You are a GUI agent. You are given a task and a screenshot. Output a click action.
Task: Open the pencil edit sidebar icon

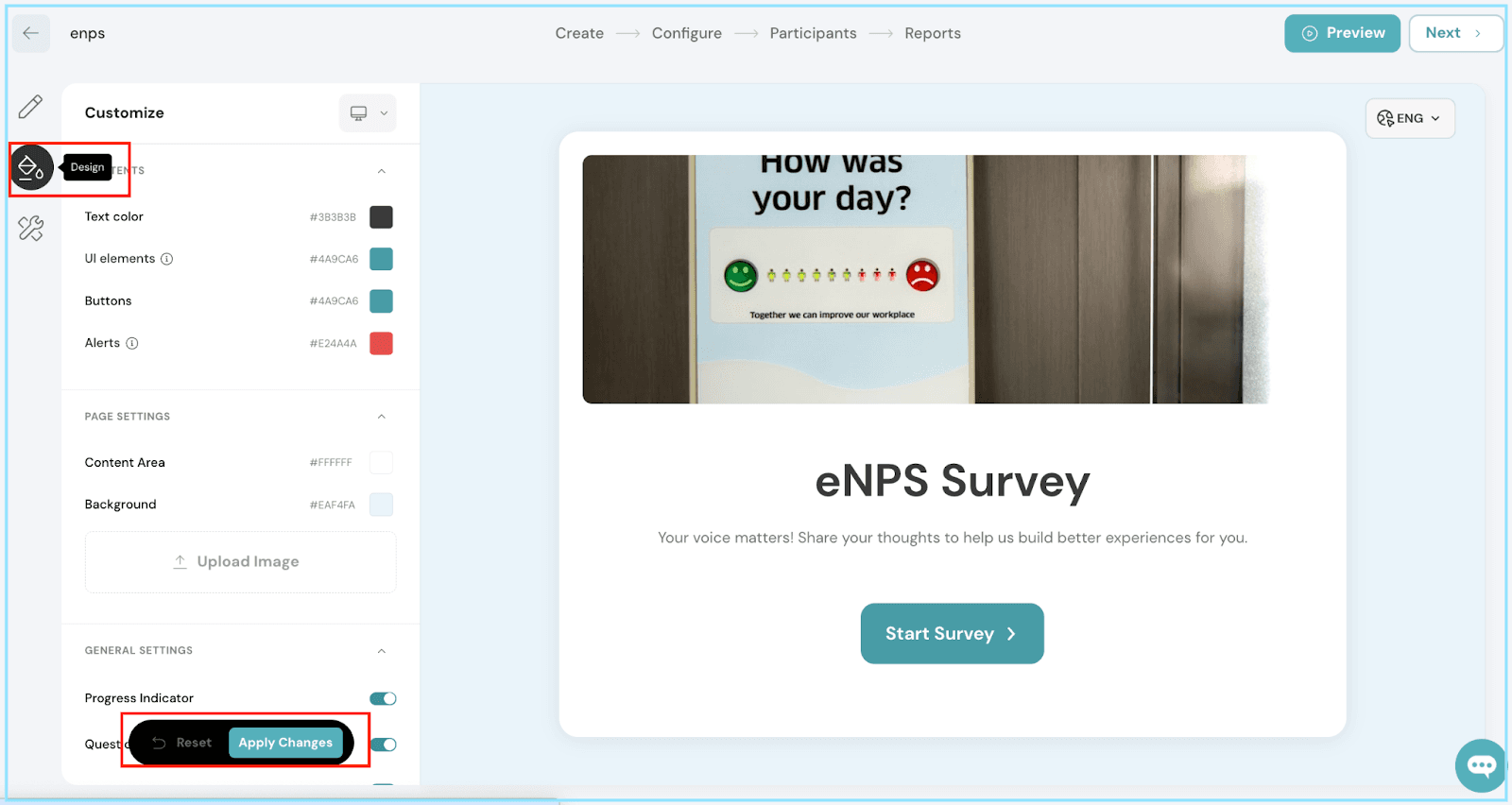tap(30, 107)
